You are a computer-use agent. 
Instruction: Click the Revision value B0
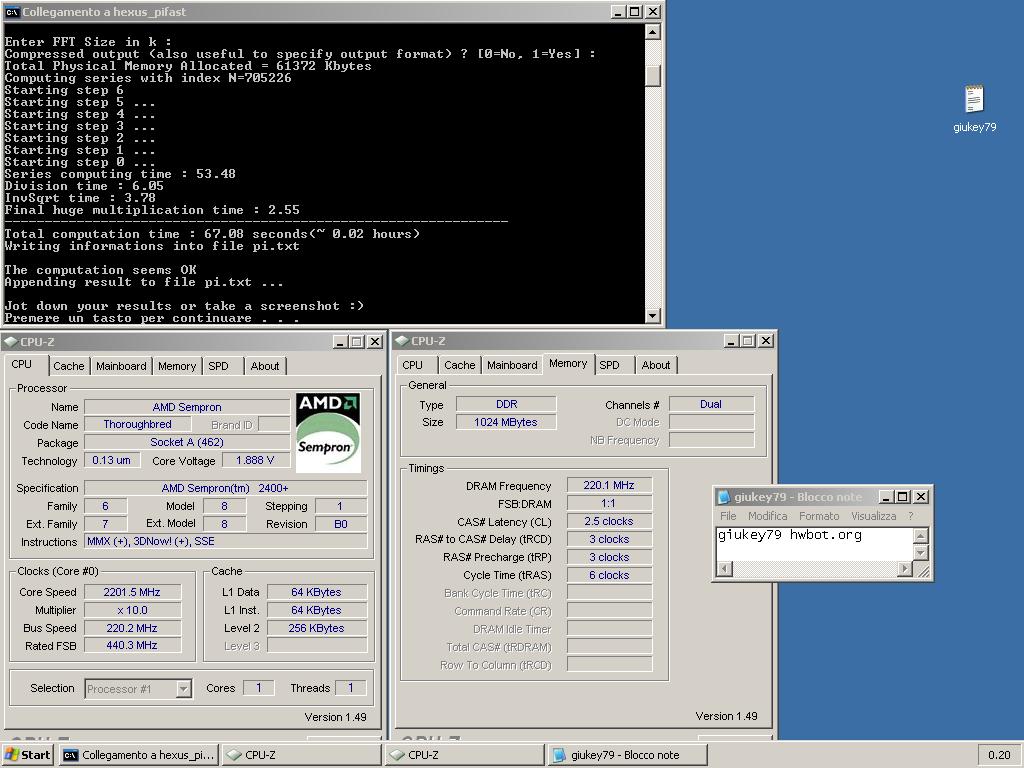[341, 524]
